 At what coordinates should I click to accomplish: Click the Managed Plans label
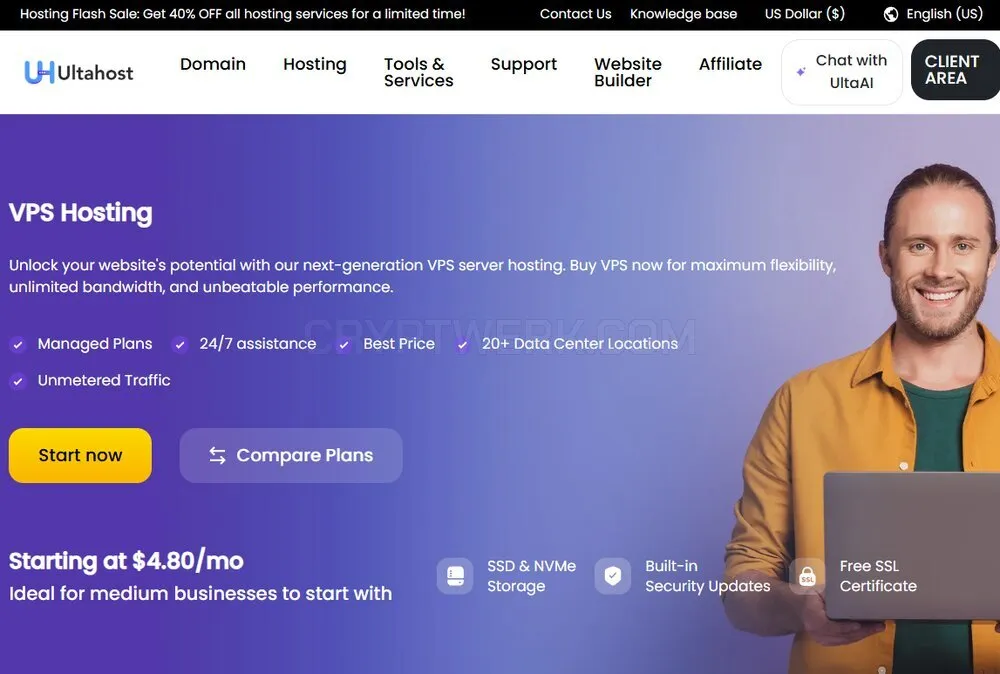coord(95,344)
